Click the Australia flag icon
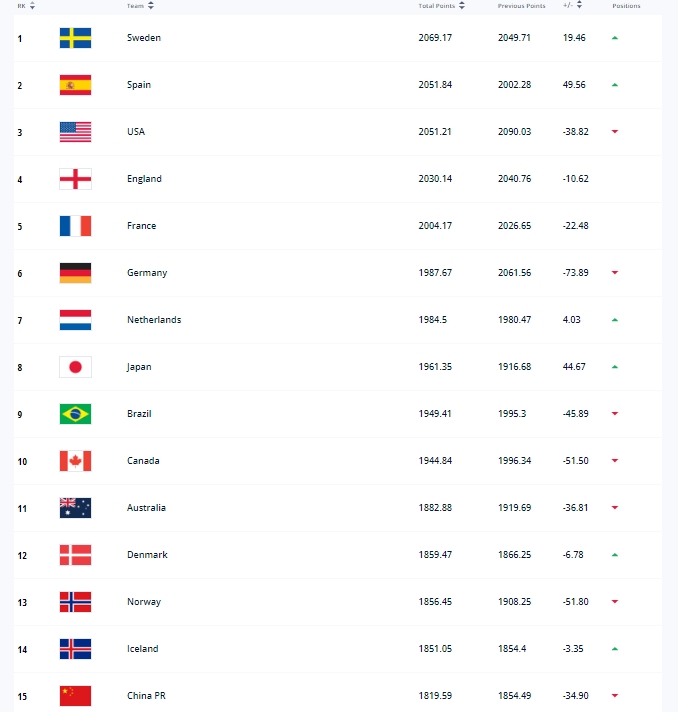 (x=75, y=508)
